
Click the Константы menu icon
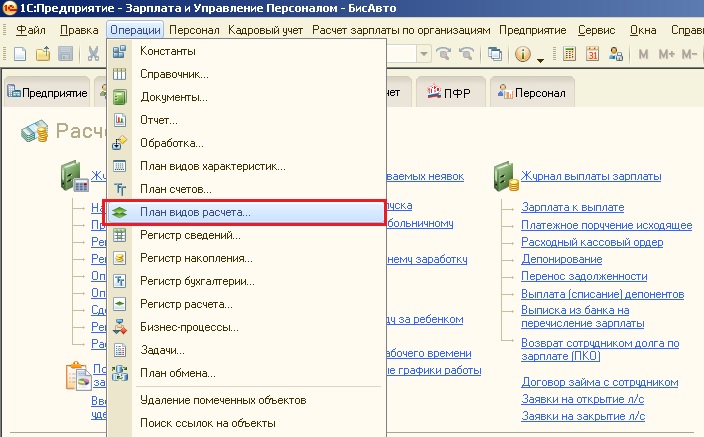coord(119,51)
